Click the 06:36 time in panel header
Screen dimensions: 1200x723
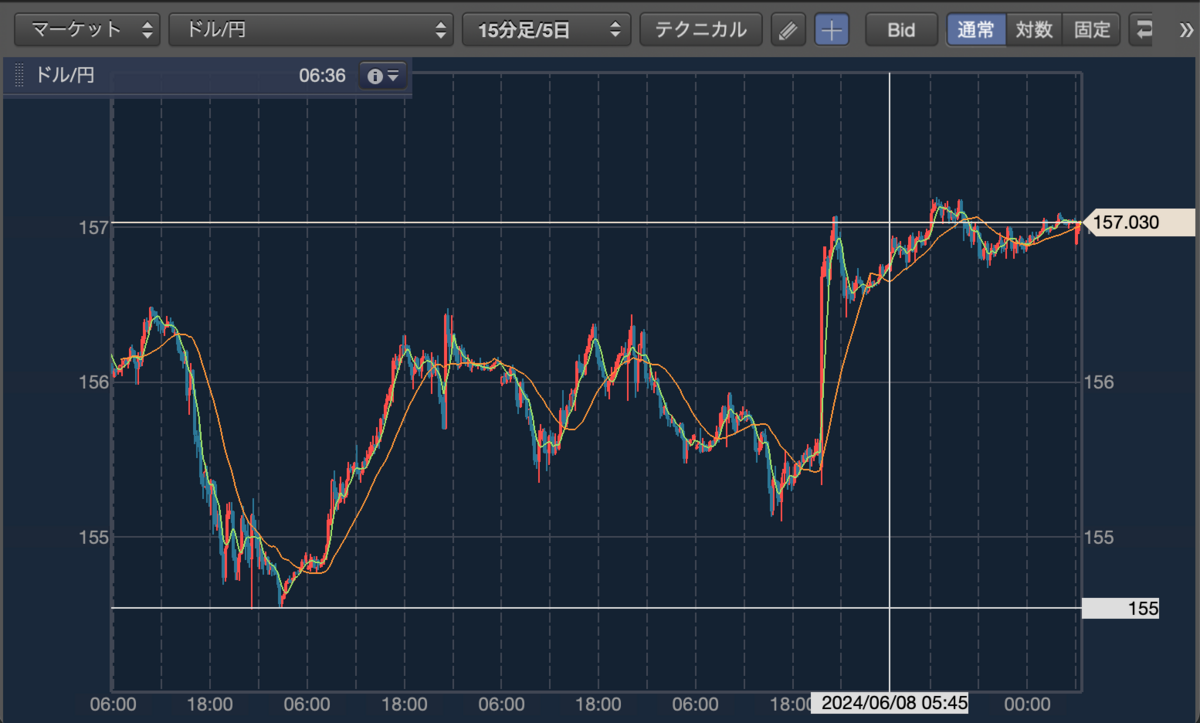[322, 76]
